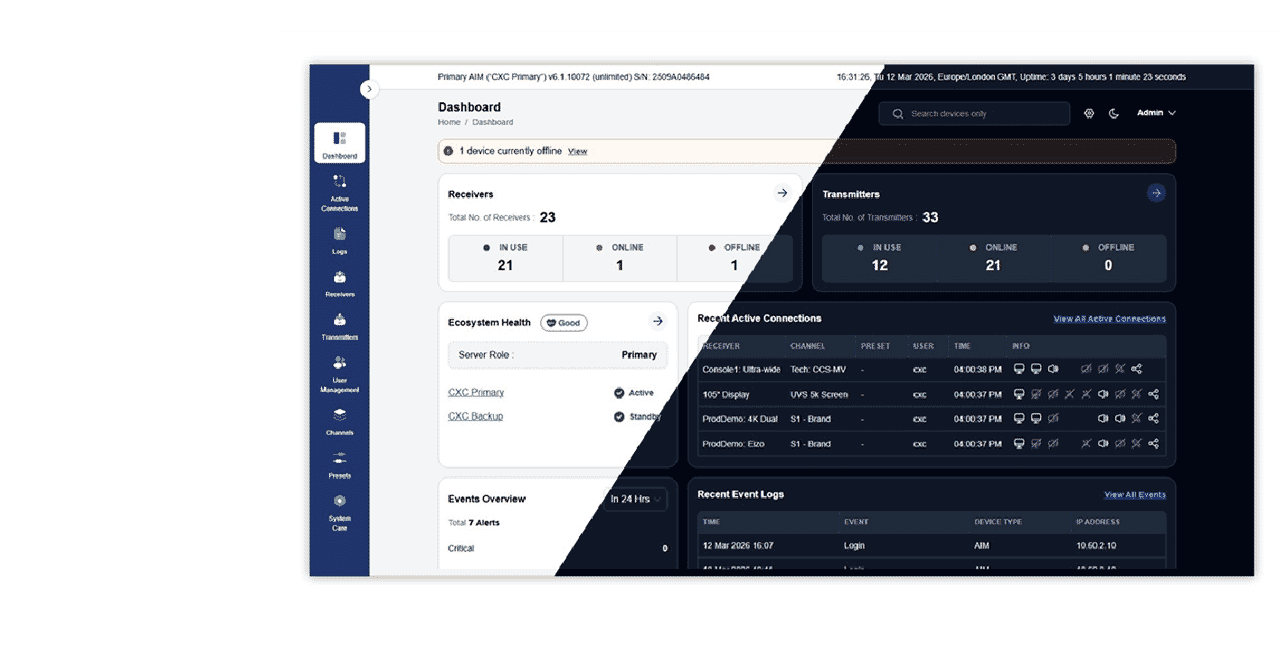1280x649 pixels.
Task: Click share icon in ProdDemo: 4K Dual row
Action: tap(1153, 419)
